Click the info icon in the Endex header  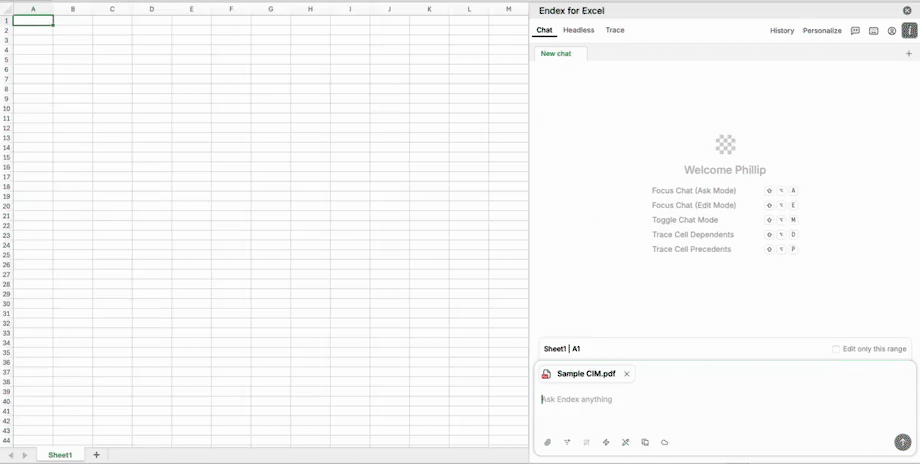[909, 31]
